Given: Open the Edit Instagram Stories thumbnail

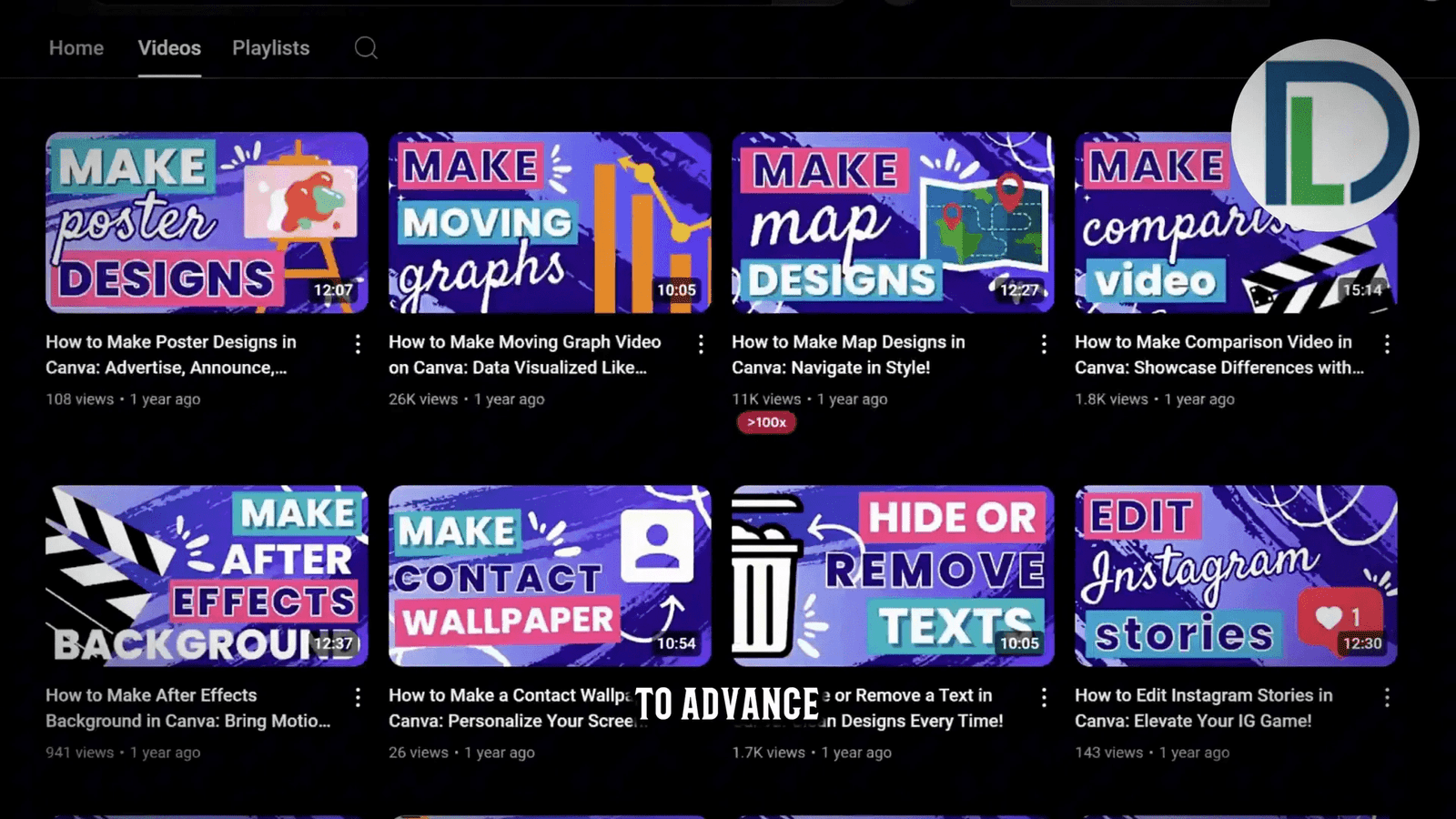Looking at the screenshot, I should pos(1236,576).
